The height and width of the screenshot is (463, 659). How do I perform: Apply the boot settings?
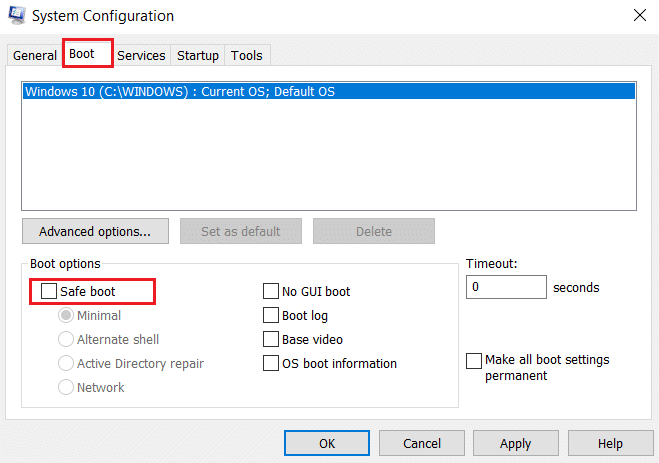coord(516,443)
